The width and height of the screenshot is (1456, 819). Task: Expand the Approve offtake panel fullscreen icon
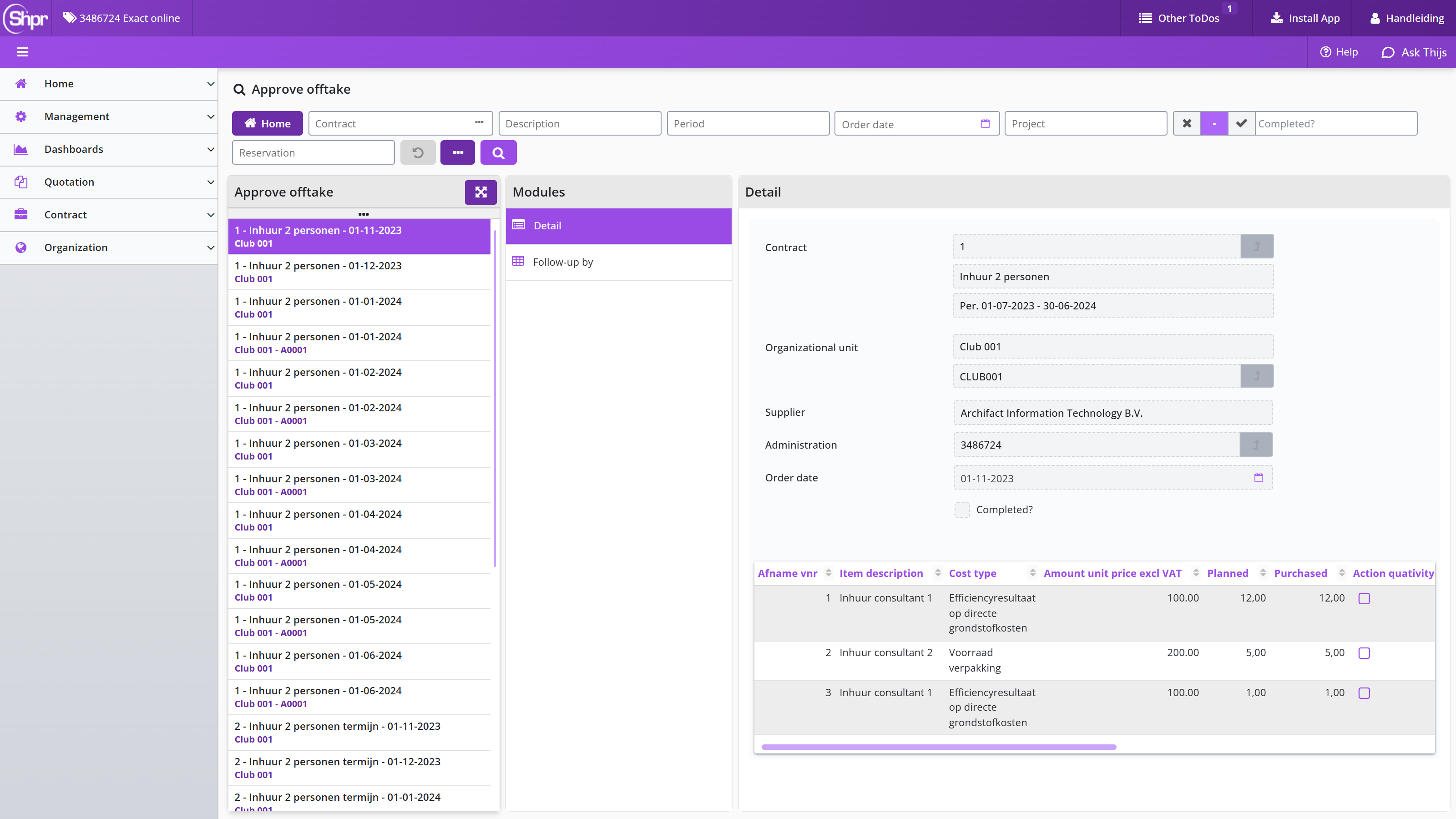(x=480, y=192)
